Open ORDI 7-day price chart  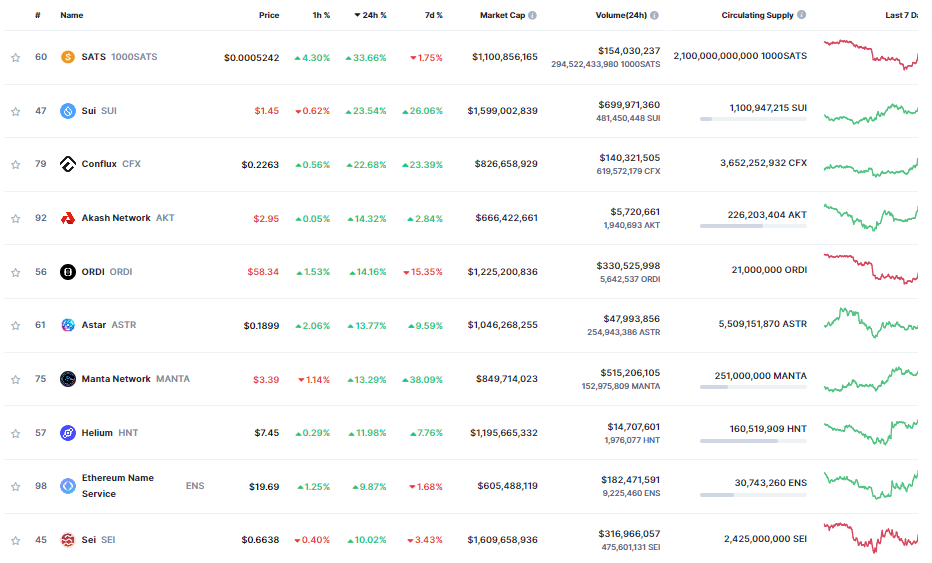click(x=871, y=269)
